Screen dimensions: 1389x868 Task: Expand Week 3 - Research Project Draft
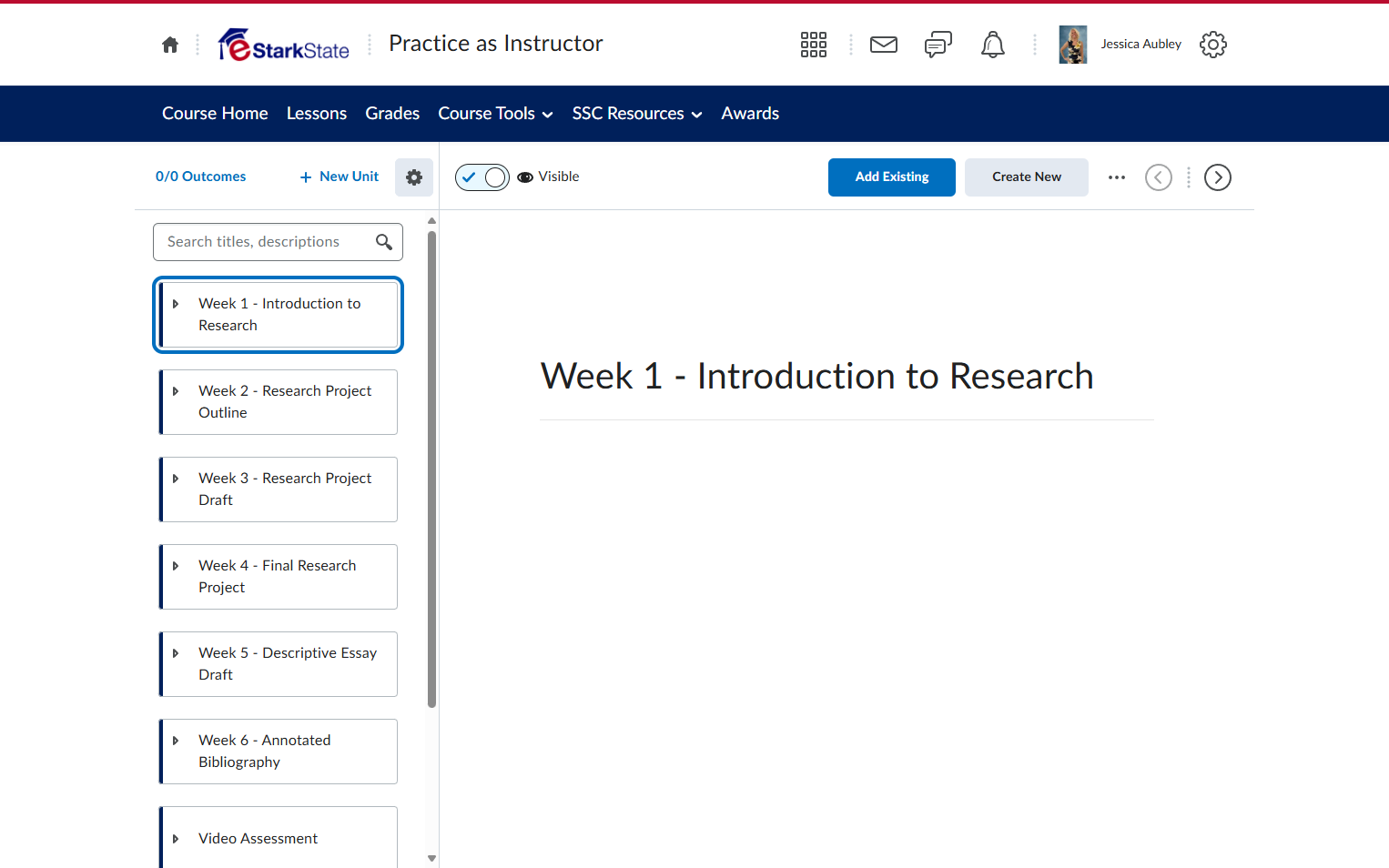point(176,479)
